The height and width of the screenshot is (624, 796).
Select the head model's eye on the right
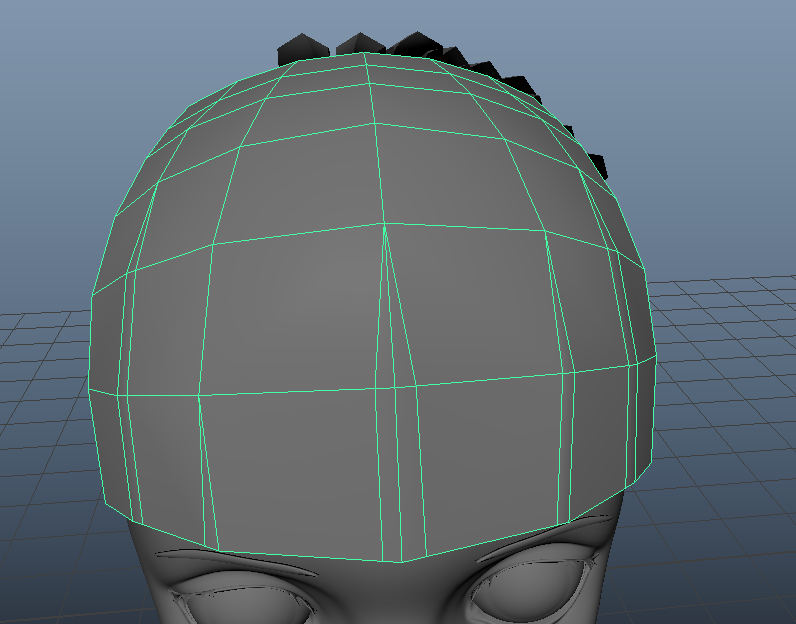[x=528, y=588]
